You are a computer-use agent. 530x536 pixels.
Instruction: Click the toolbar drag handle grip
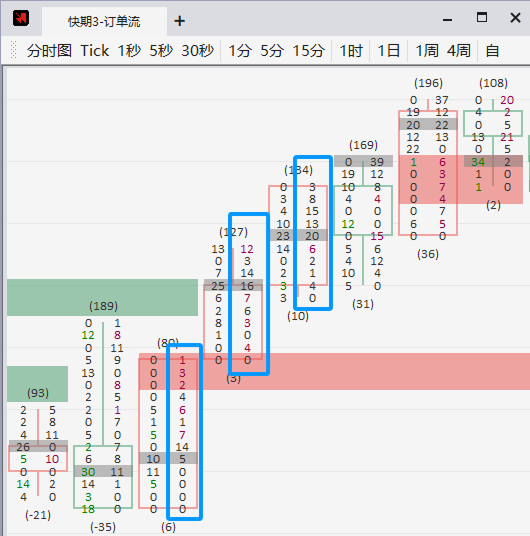tap(14, 50)
